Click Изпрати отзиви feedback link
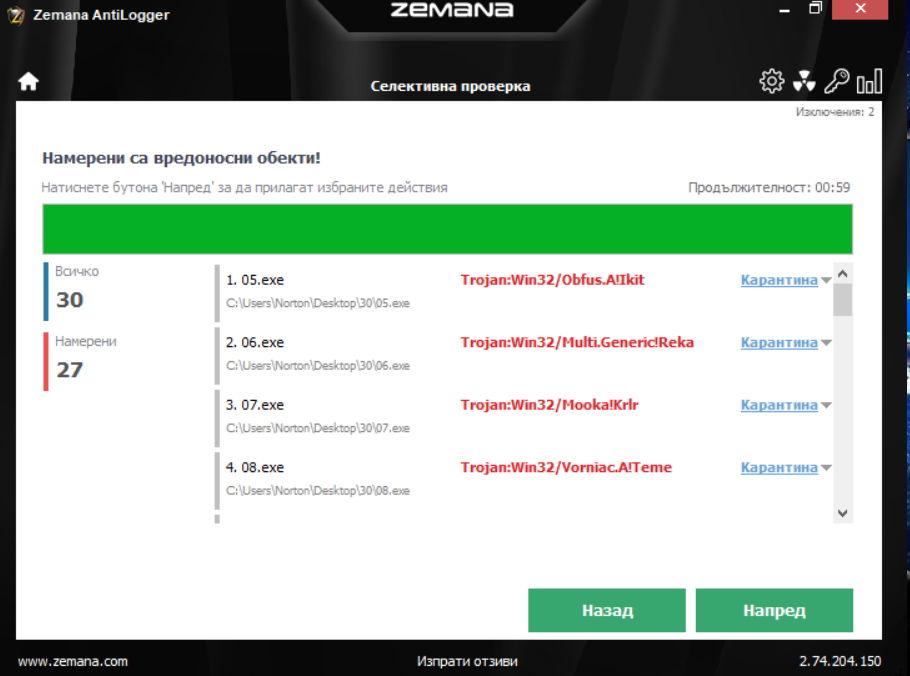Screen dimensions: 910x676 (x=467, y=661)
